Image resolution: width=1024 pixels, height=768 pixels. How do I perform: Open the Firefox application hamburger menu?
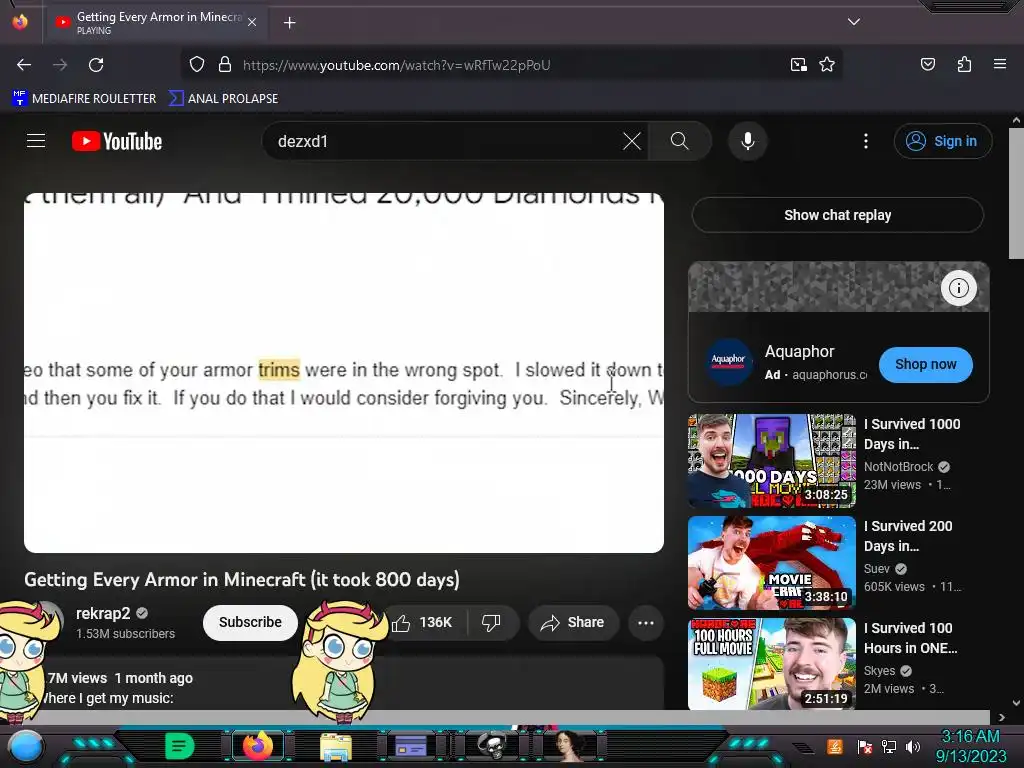tap(999, 64)
